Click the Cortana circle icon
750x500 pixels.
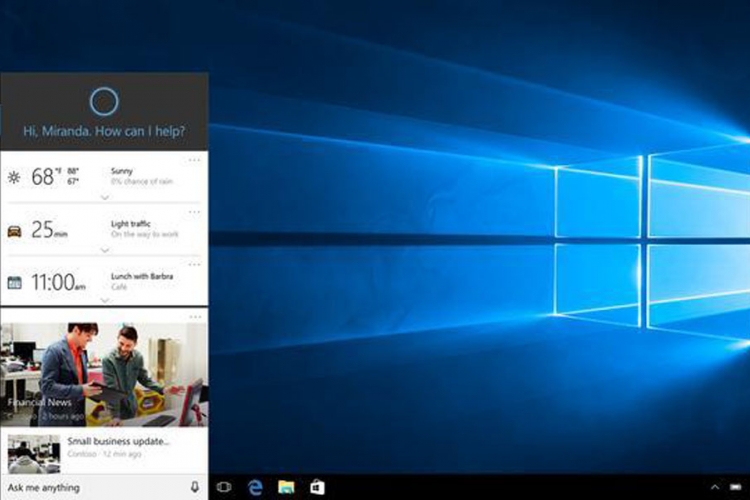point(104,101)
